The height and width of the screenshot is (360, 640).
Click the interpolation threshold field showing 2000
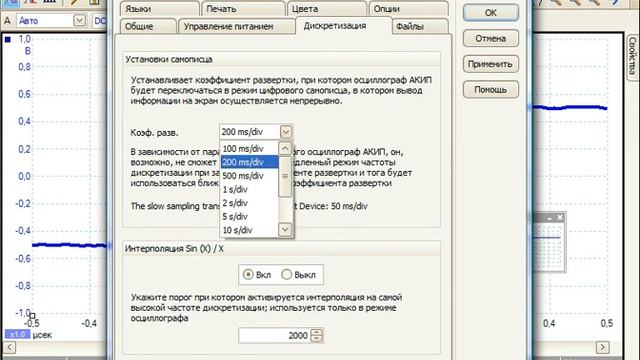click(274, 336)
